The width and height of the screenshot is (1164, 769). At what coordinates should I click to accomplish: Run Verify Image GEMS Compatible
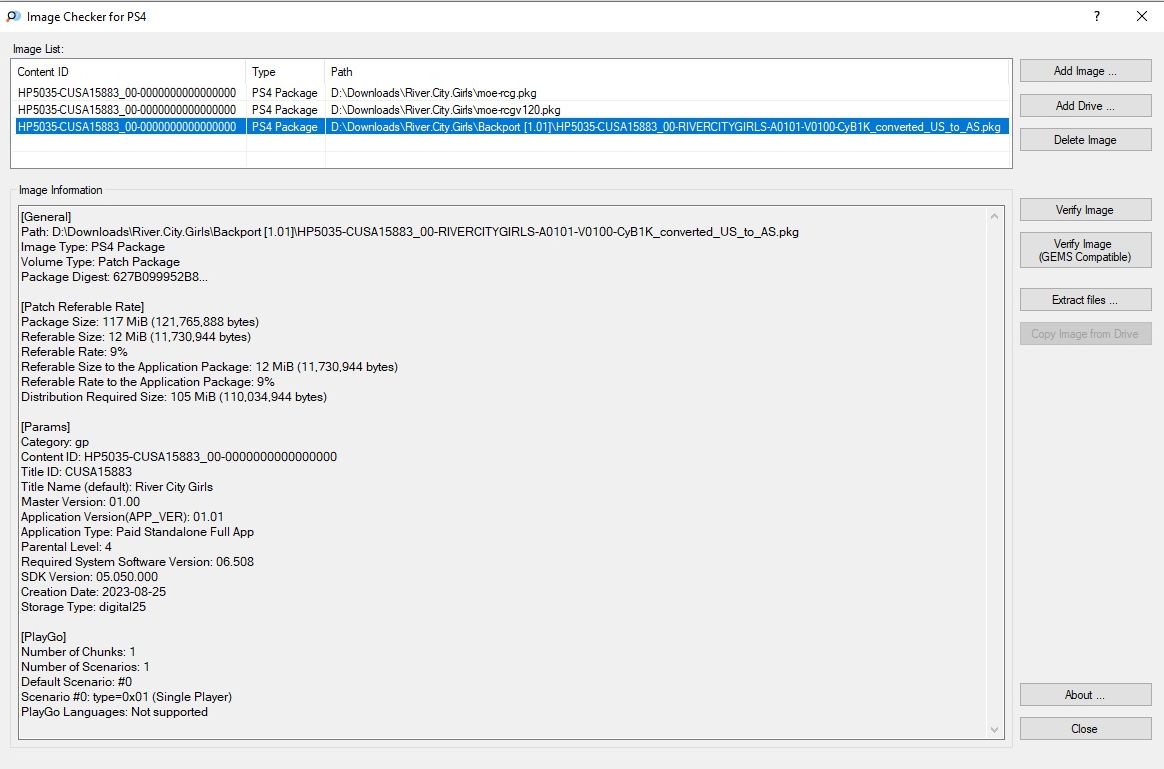tap(1085, 250)
